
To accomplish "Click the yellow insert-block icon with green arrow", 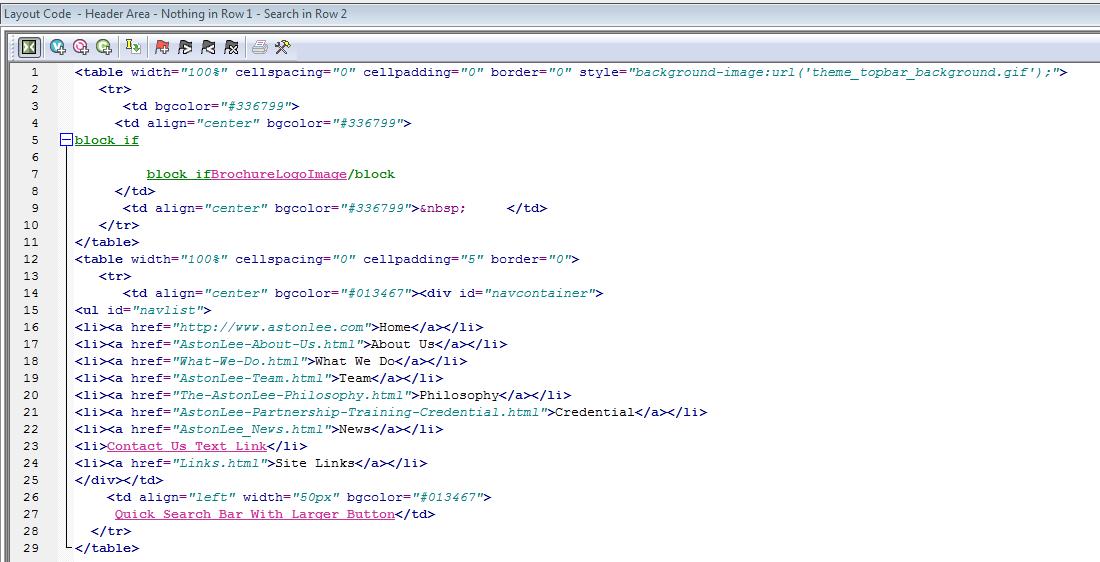I will 132,47.
